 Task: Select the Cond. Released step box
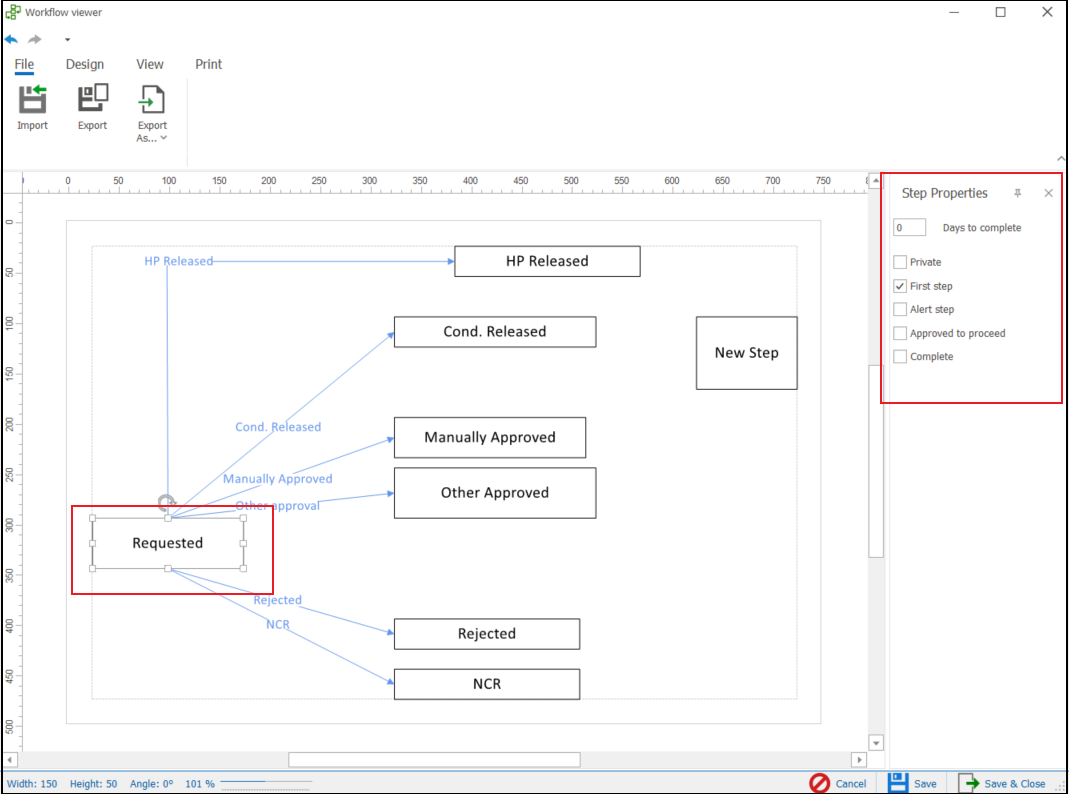(495, 332)
